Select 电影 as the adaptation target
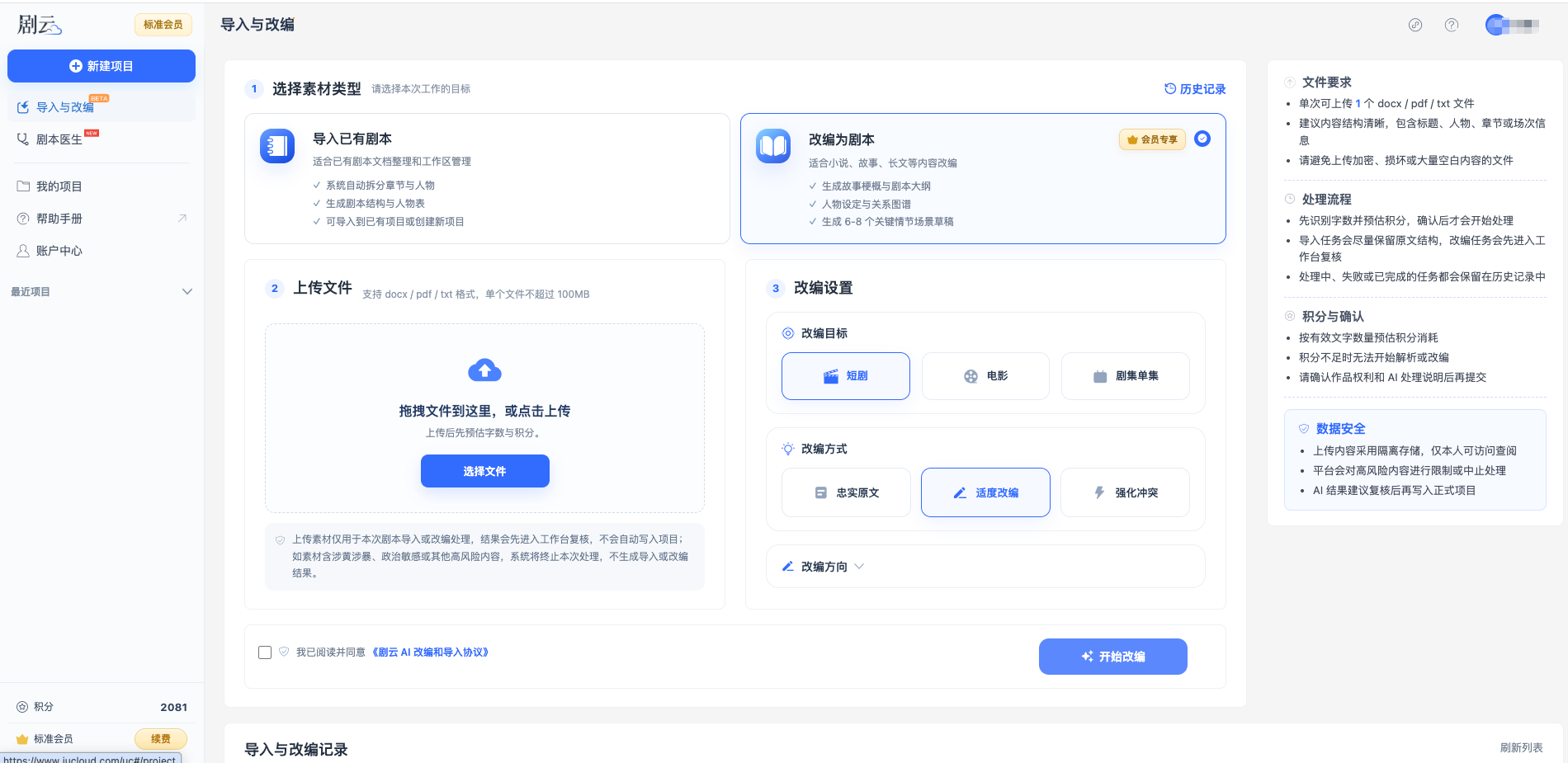The height and width of the screenshot is (763, 1568). (985, 376)
